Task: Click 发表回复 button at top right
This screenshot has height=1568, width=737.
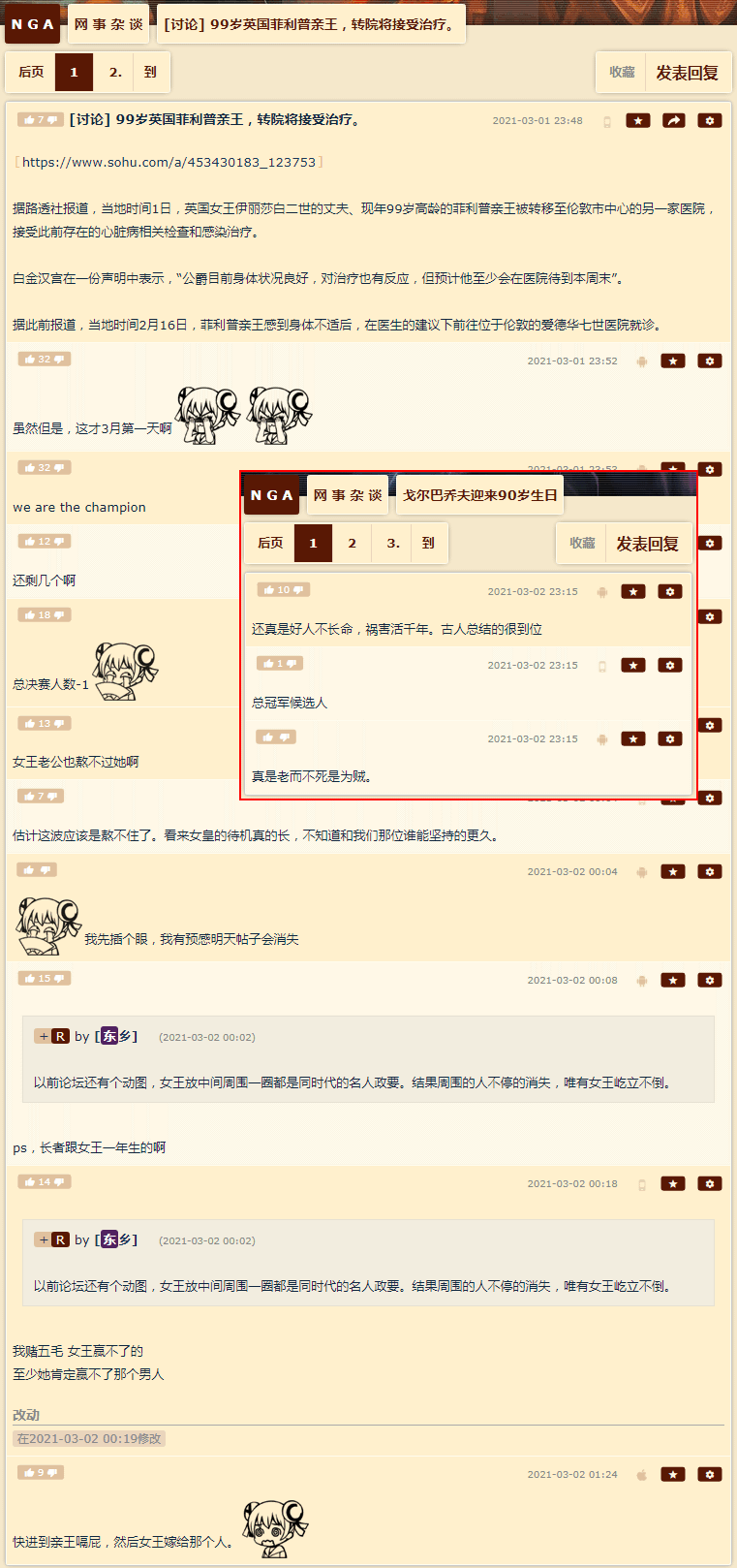Action: [x=688, y=73]
